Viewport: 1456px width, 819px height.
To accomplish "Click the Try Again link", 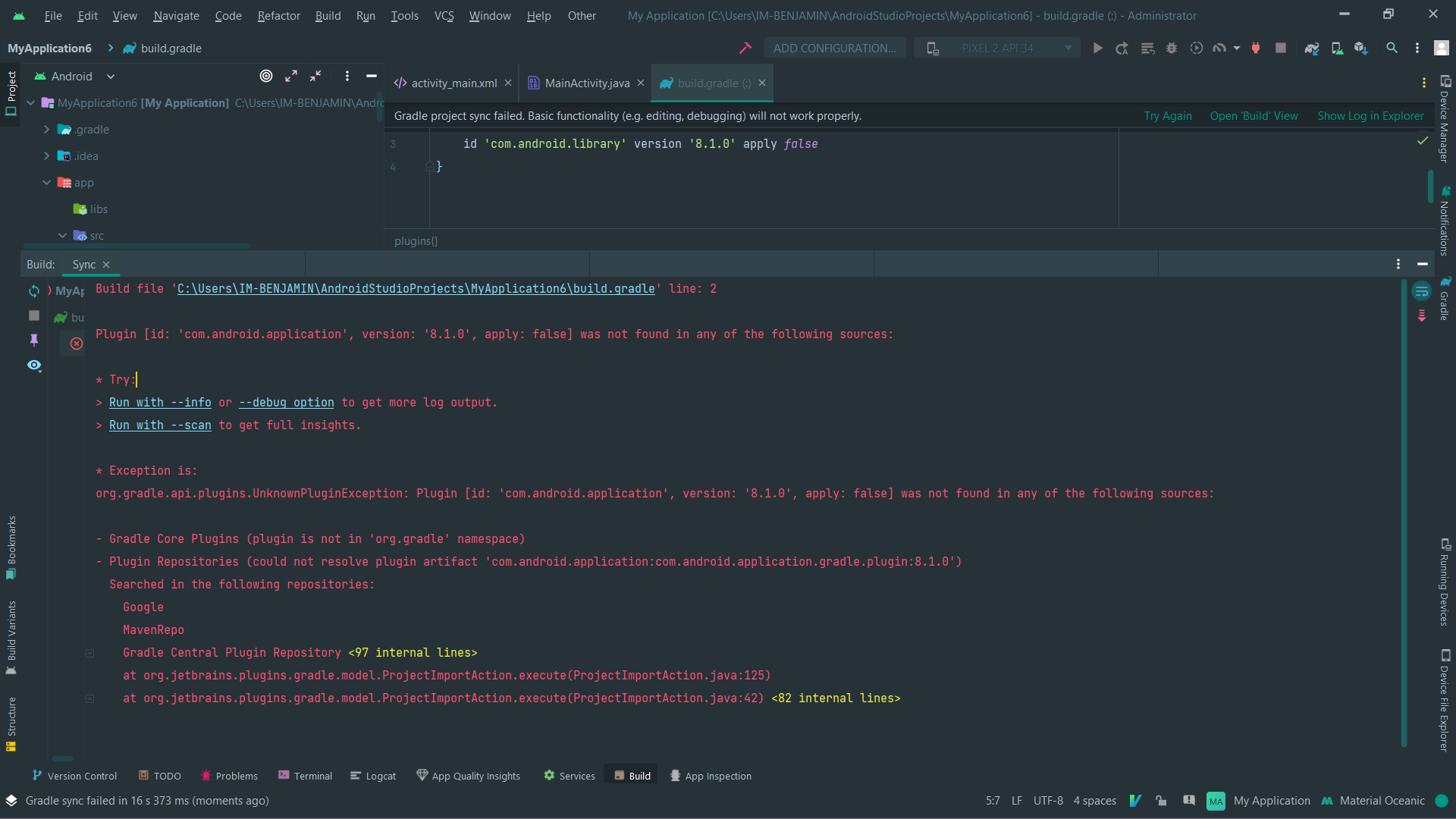I will tap(1168, 115).
